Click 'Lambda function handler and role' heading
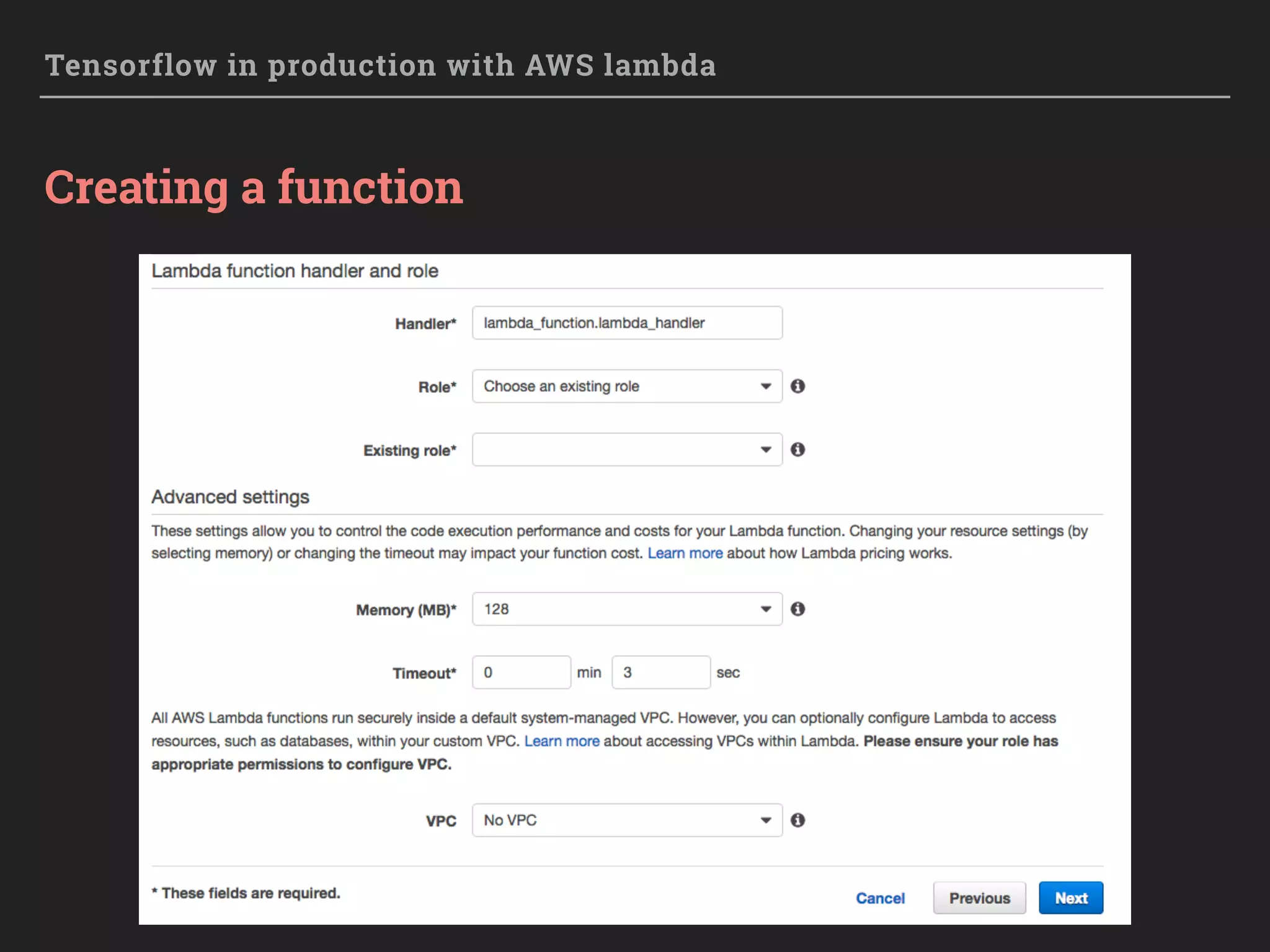This screenshot has height=952, width=1270. tap(295, 271)
